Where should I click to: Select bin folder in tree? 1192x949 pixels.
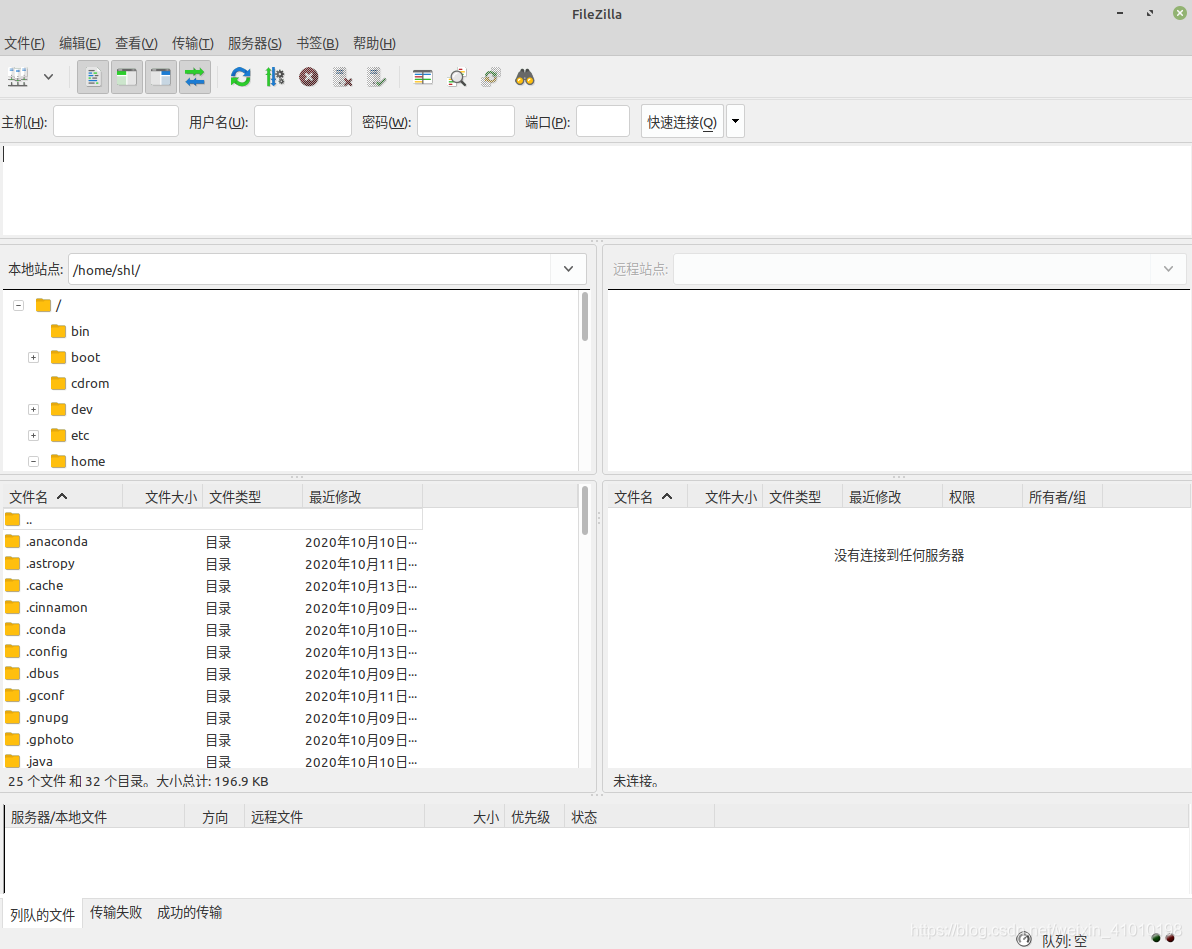coord(71,332)
